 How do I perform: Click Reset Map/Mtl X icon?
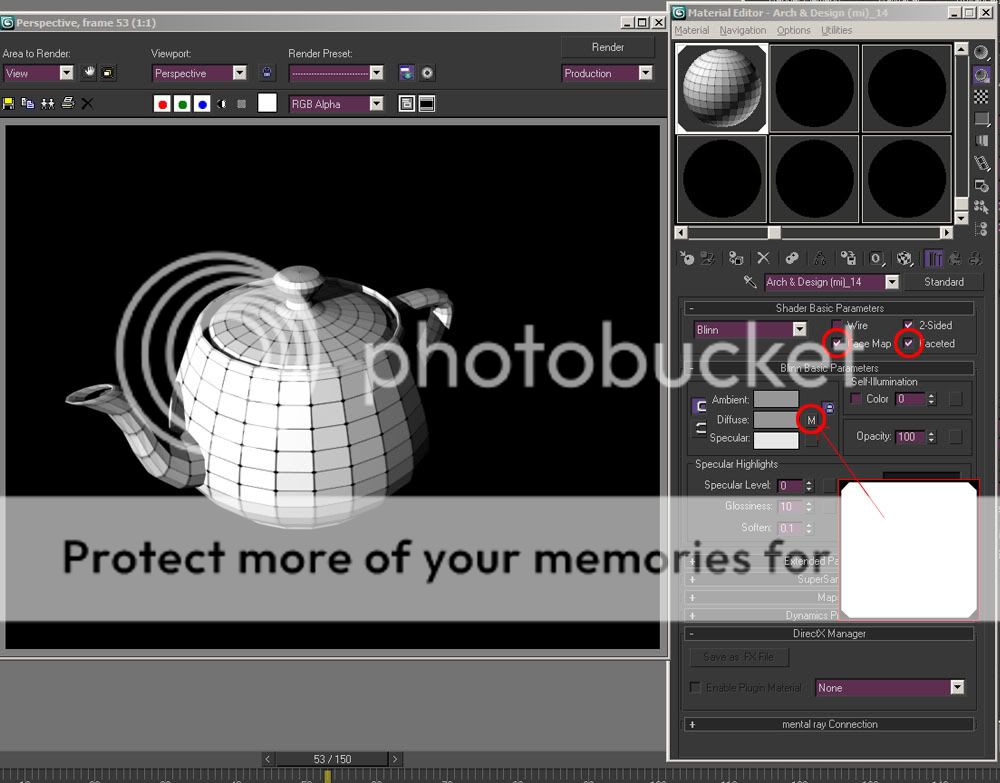763,258
